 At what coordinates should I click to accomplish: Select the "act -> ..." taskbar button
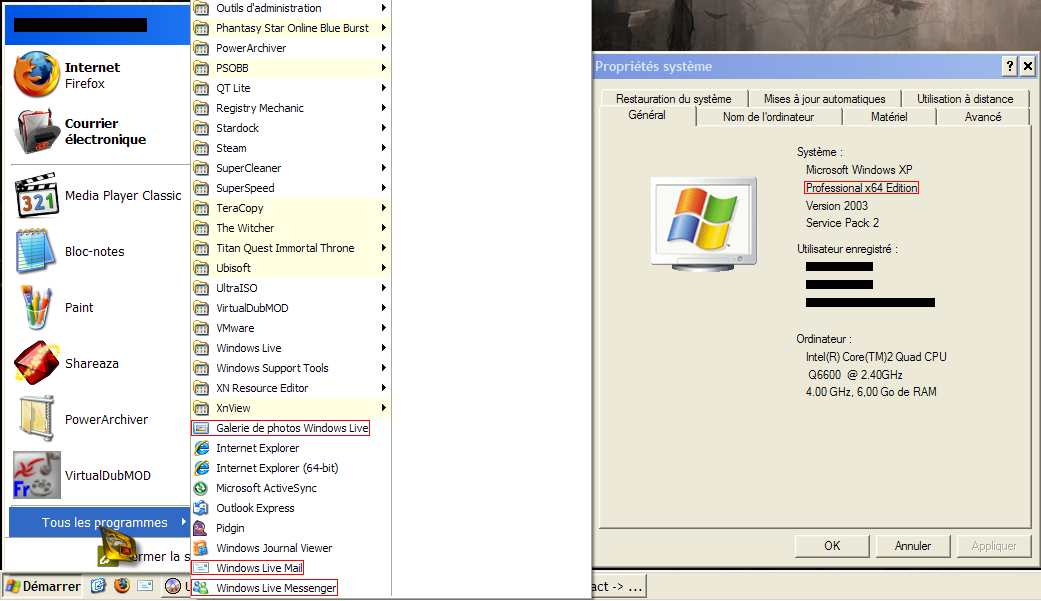pyautogui.click(x=617, y=586)
